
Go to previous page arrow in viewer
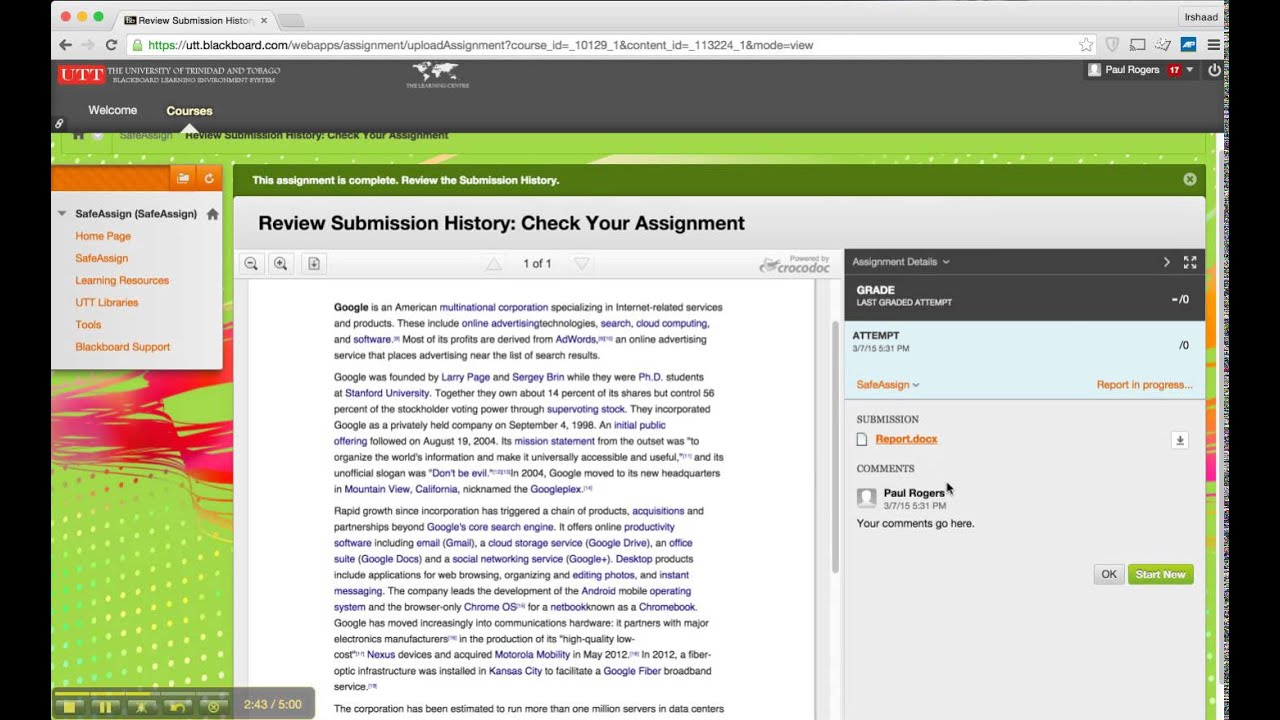click(494, 264)
